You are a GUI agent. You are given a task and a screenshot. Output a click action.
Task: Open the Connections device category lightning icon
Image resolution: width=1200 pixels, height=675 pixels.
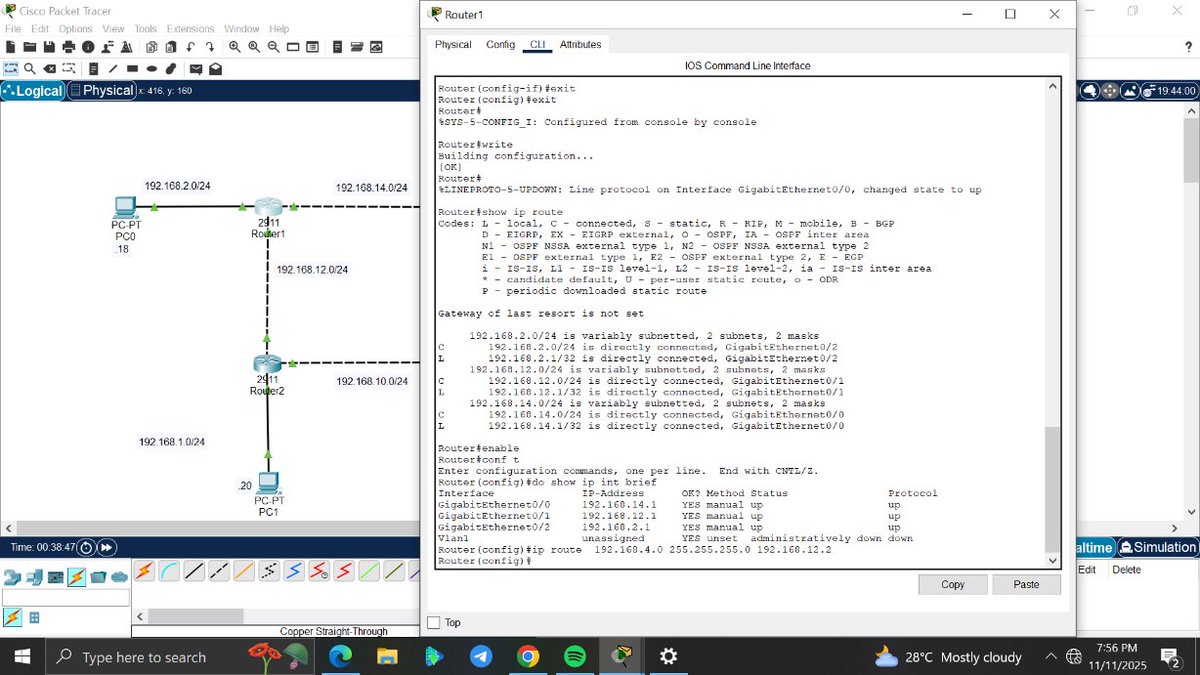click(75, 575)
